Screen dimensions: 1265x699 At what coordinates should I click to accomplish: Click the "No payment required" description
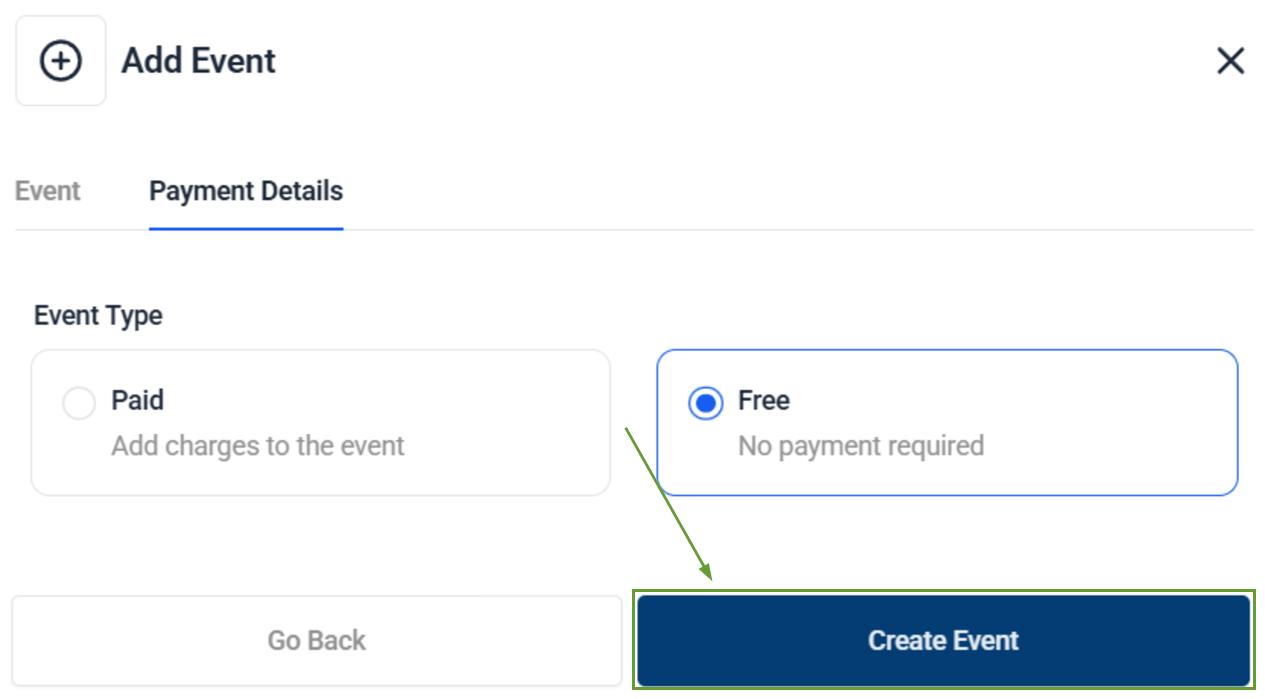coord(860,445)
